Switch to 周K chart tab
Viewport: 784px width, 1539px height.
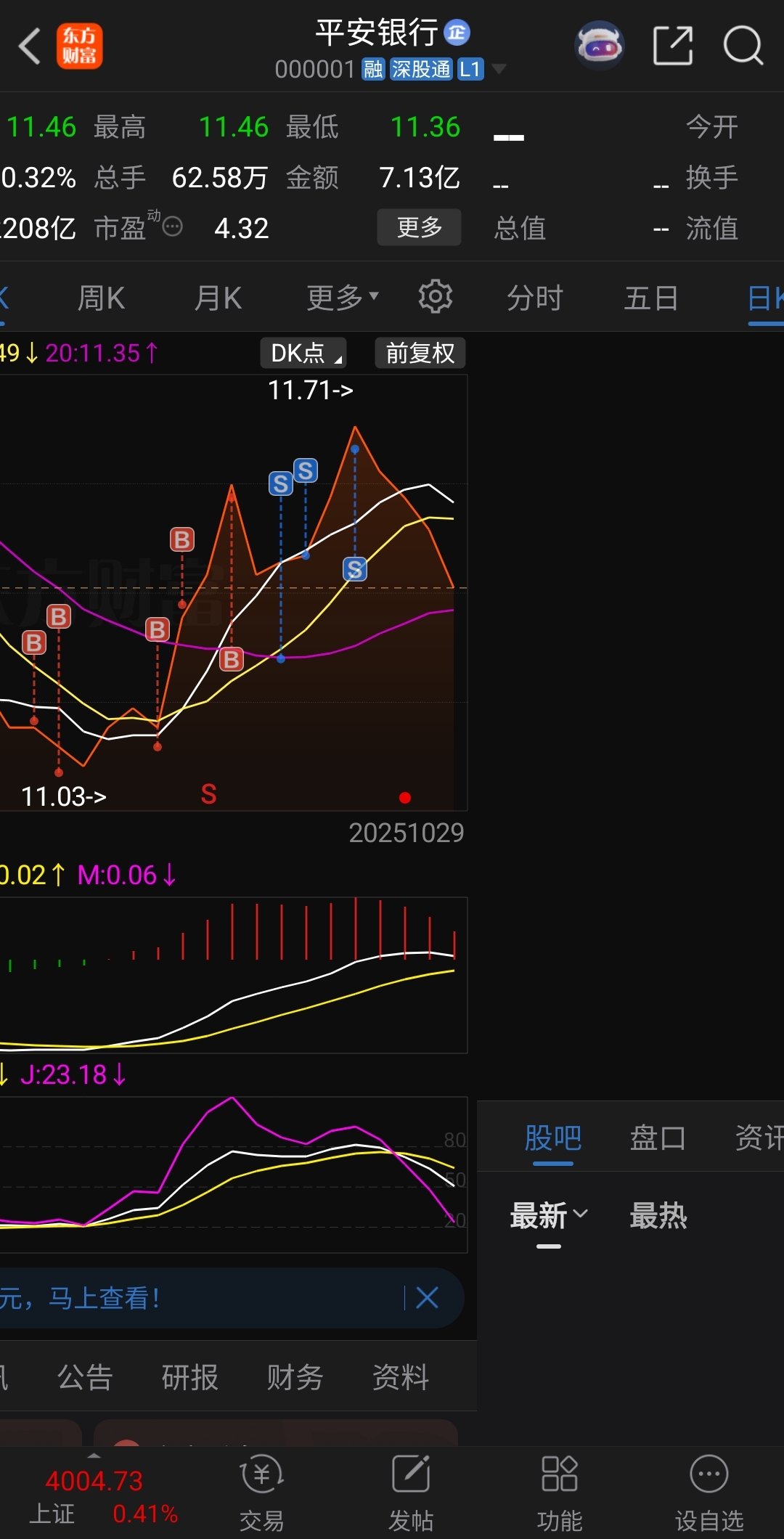pos(101,298)
